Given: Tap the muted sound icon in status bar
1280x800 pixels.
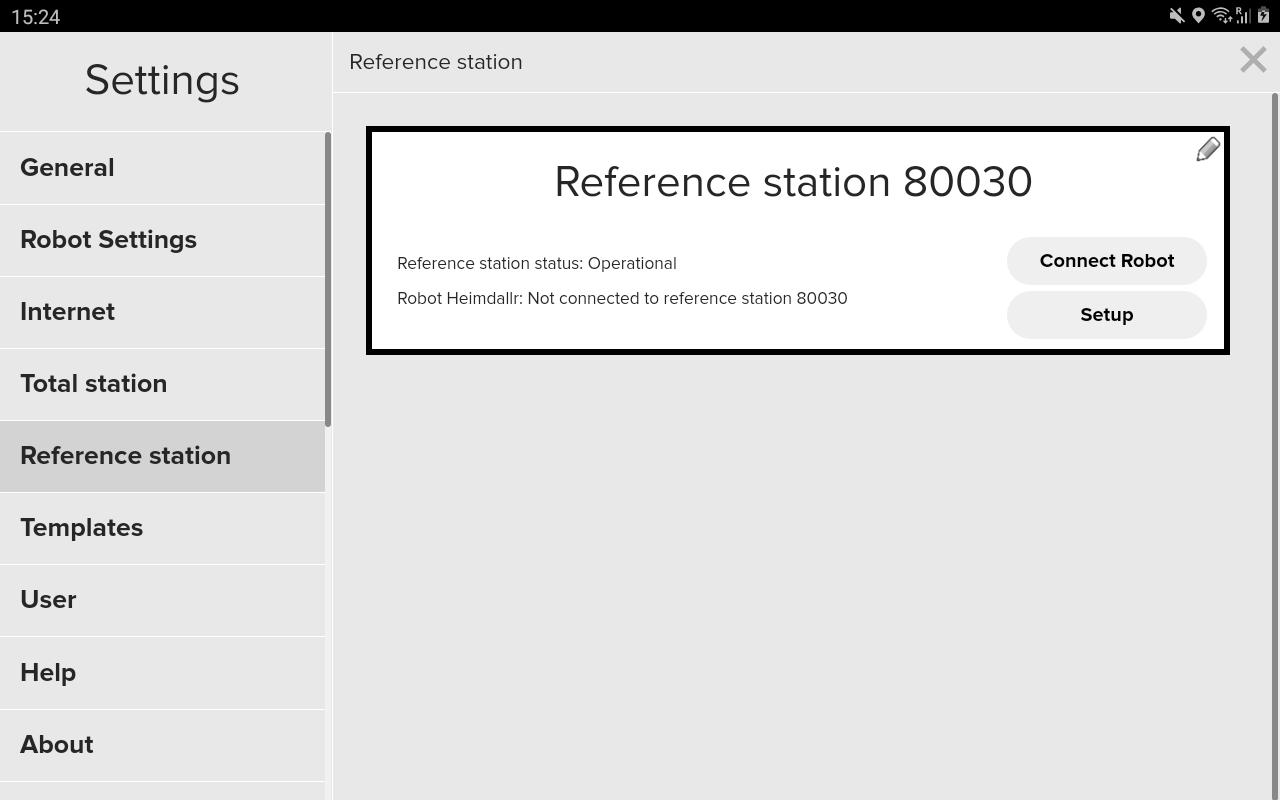Looking at the screenshot, I should tap(1177, 16).
